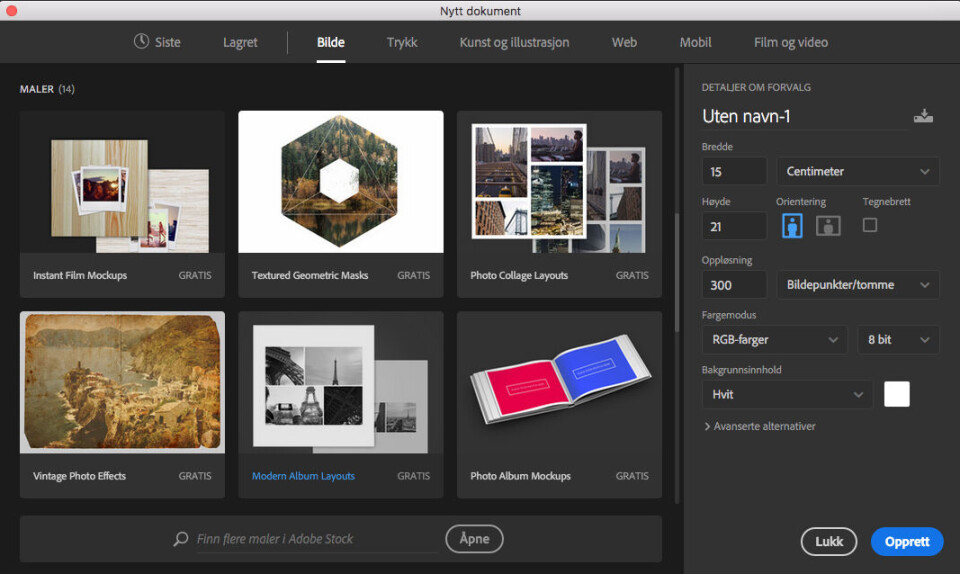Switch to the Web tab
This screenshot has width=960, height=574.
(624, 42)
